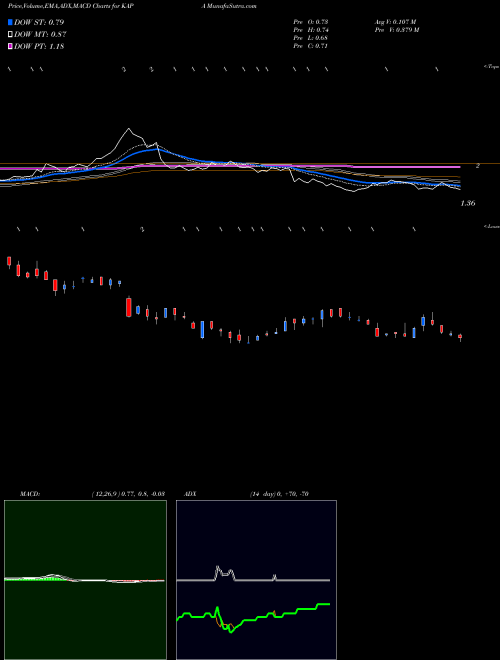Viewport: 500px width, 660px height.
Task: Click the 'Pre H: 0.74' high value
Action: [311, 30]
